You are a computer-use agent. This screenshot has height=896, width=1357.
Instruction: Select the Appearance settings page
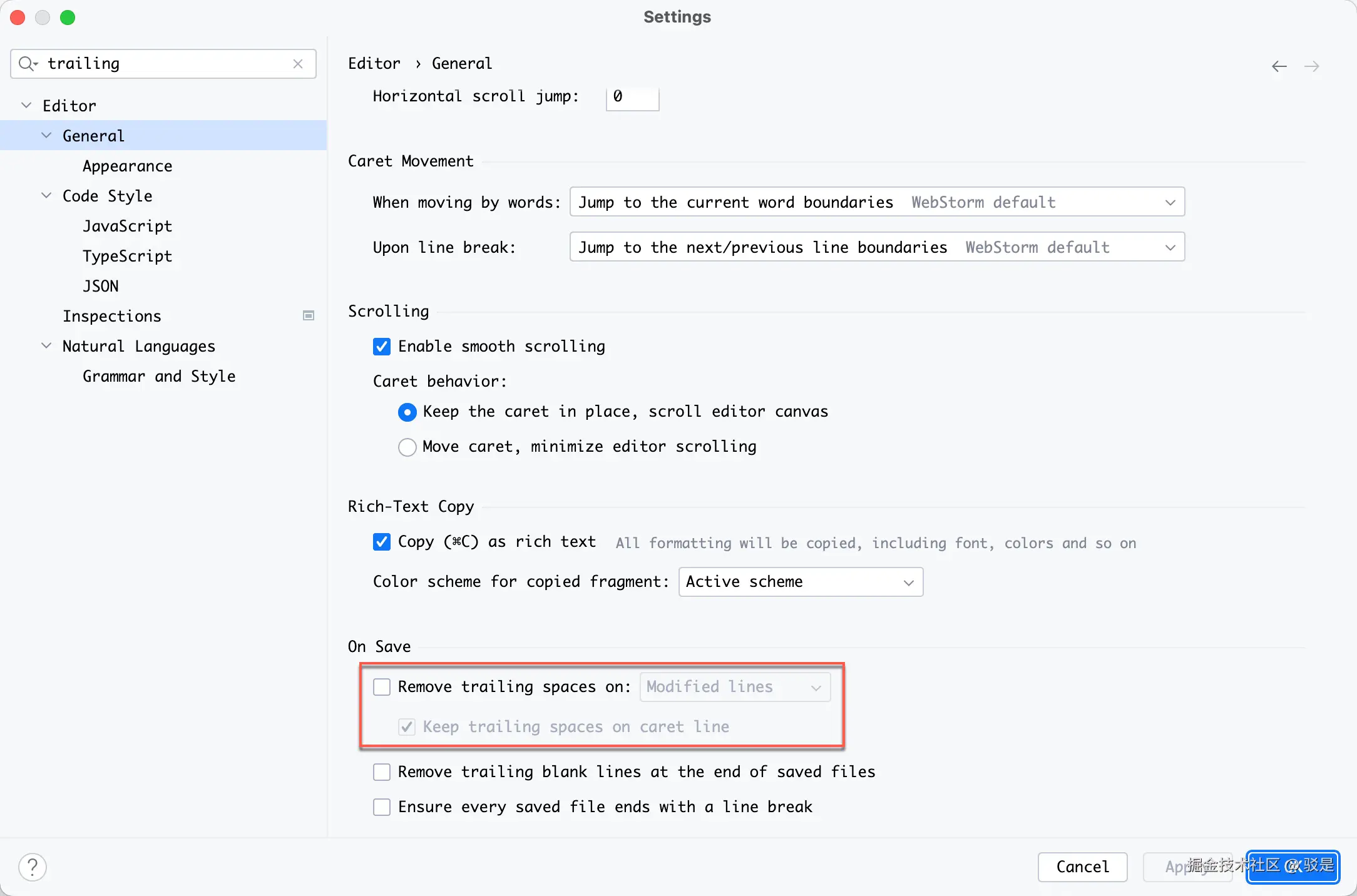point(127,166)
